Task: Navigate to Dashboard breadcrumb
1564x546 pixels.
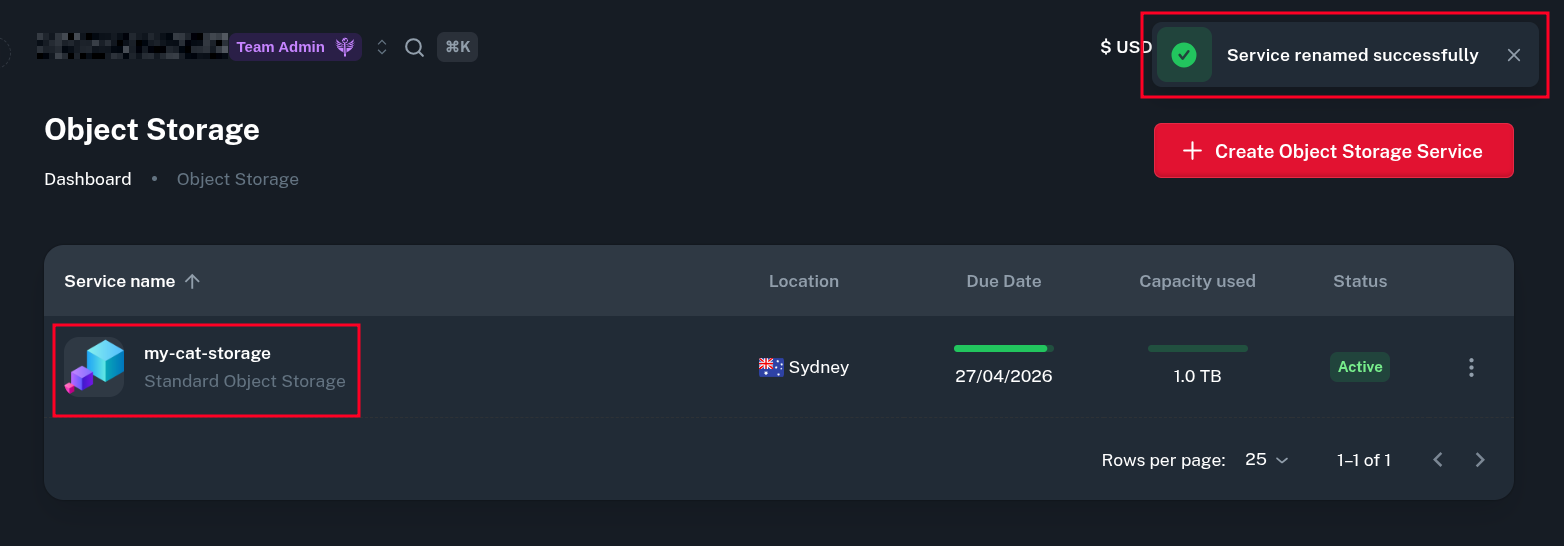Action: click(88, 179)
